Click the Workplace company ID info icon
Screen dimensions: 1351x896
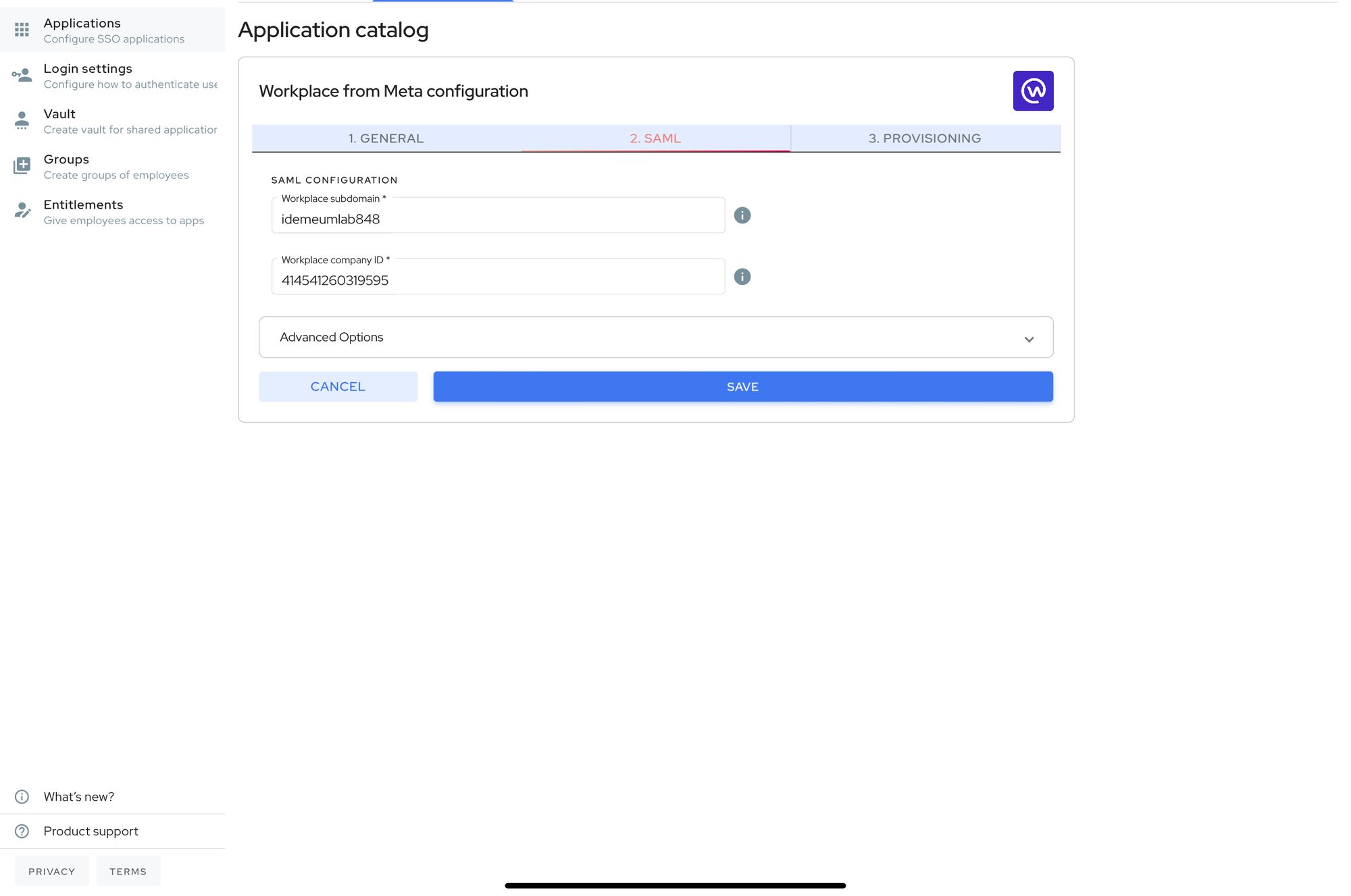coord(742,277)
